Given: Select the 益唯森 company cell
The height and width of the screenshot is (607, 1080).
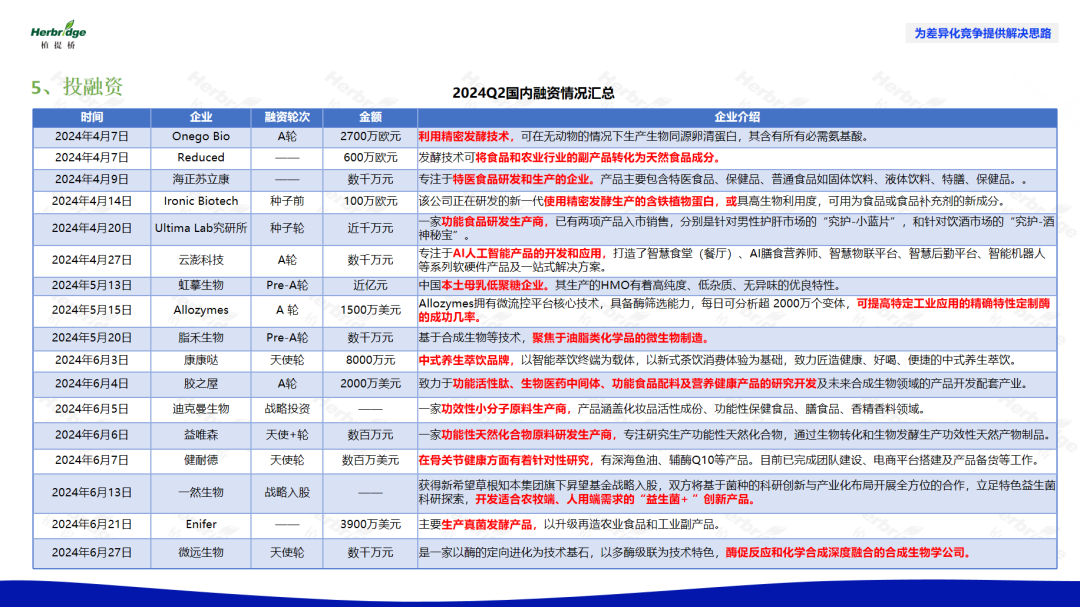Looking at the screenshot, I should 200,435.
